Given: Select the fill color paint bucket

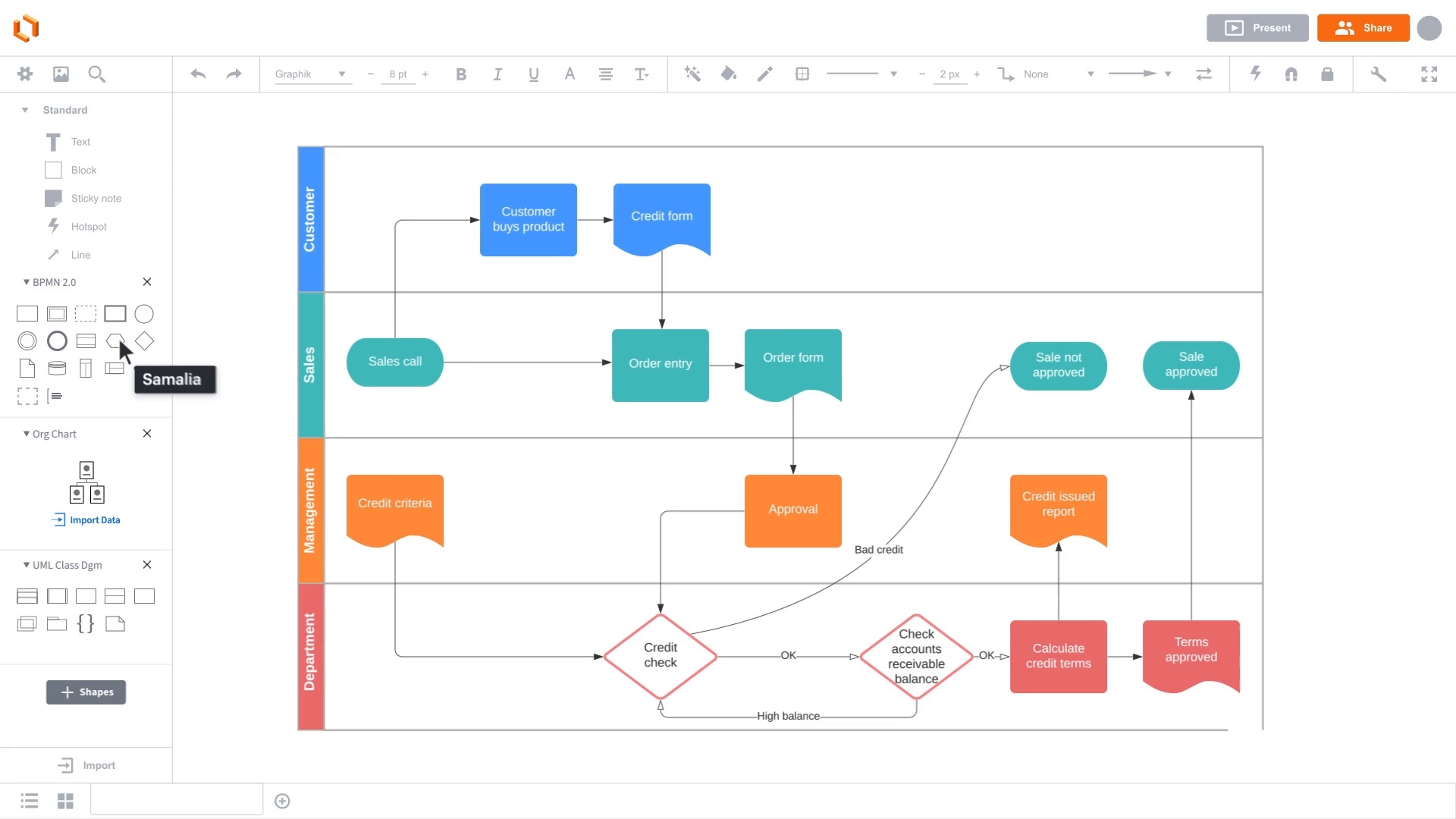Looking at the screenshot, I should (728, 74).
